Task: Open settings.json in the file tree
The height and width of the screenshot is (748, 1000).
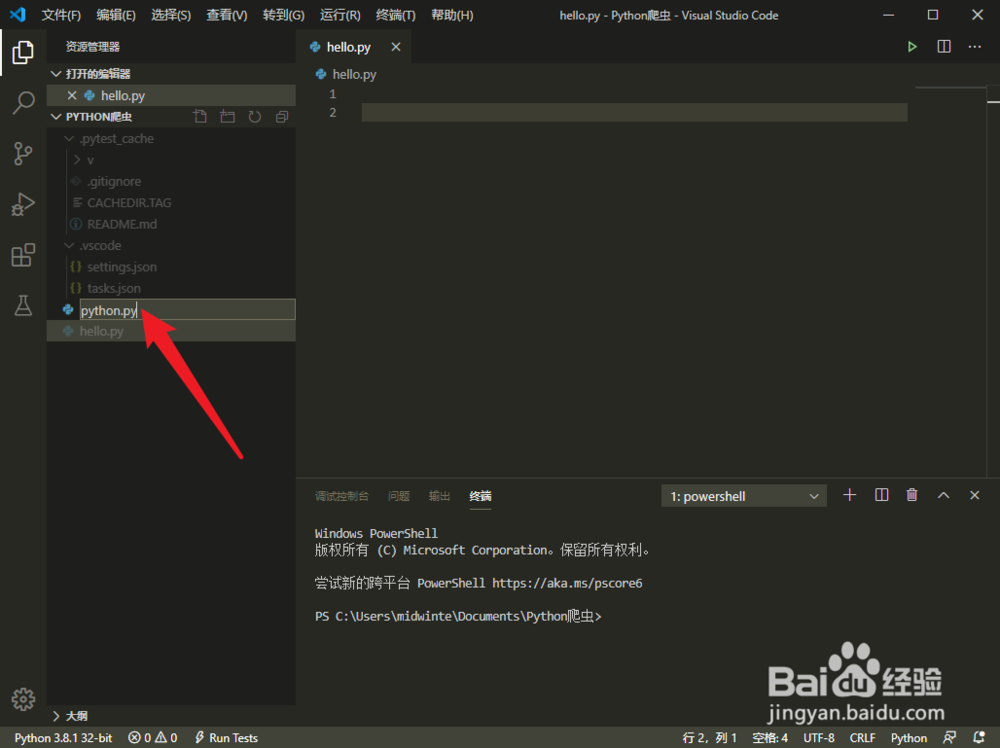Action: tap(122, 267)
